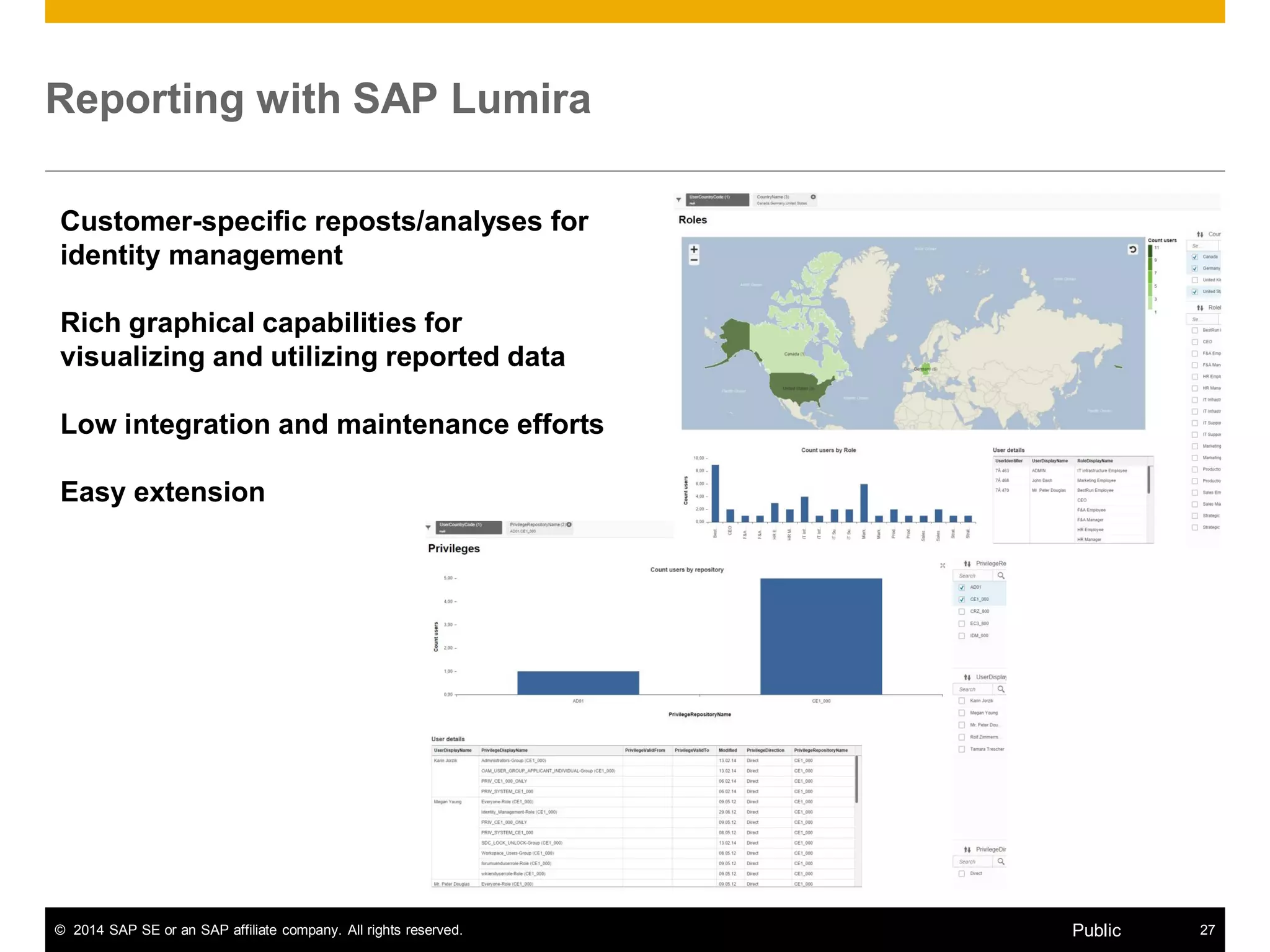Click the PrivilegeRepository search magnifier icon

1001,576
